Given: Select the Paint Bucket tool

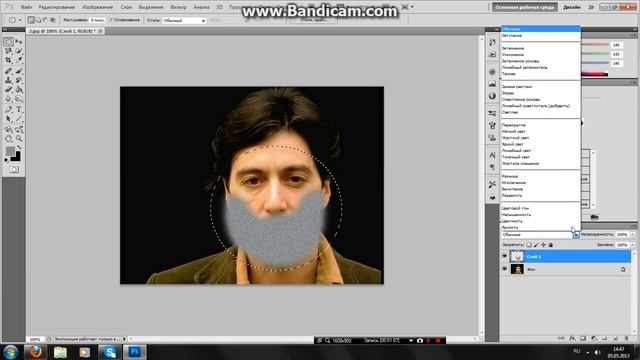Looking at the screenshot, I should click(19, 89).
